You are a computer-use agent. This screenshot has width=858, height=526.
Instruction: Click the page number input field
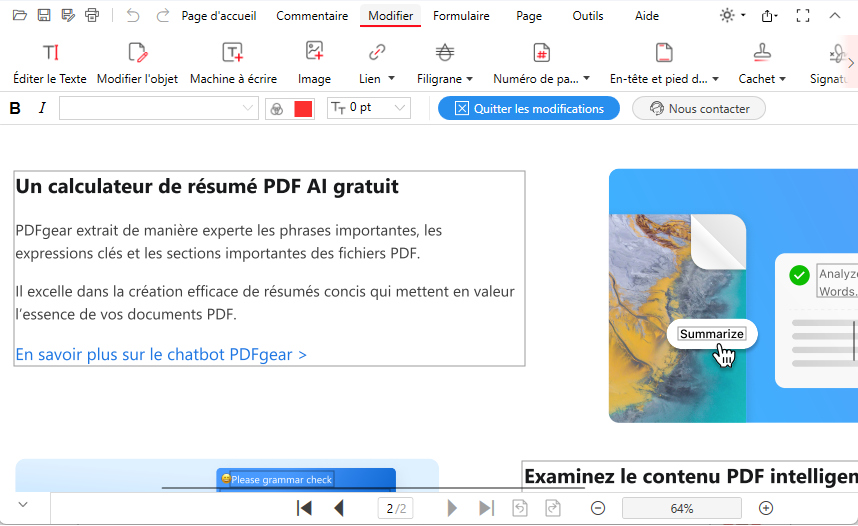pos(396,508)
